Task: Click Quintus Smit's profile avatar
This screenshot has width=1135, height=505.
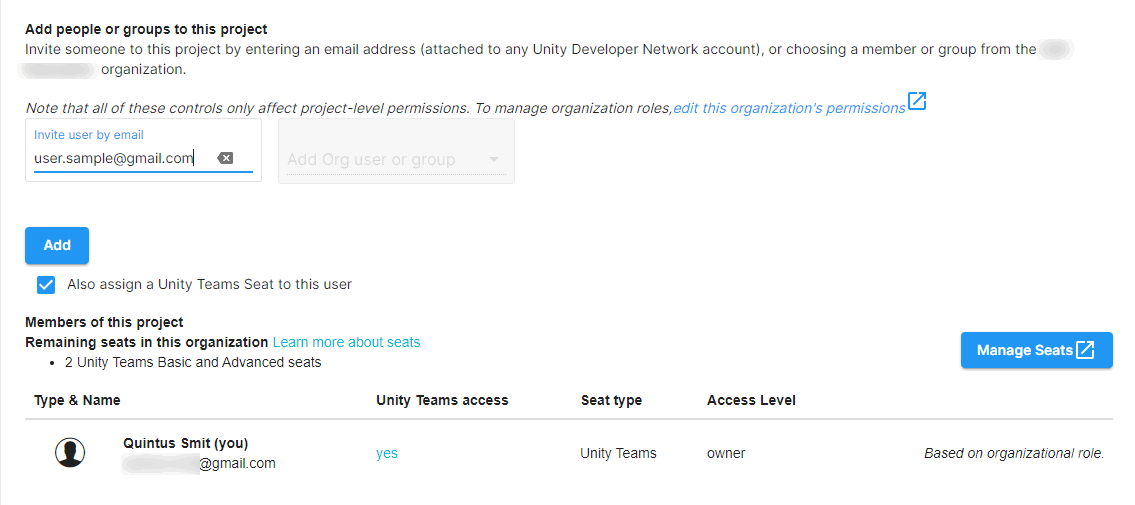Action: tap(70, 453)
